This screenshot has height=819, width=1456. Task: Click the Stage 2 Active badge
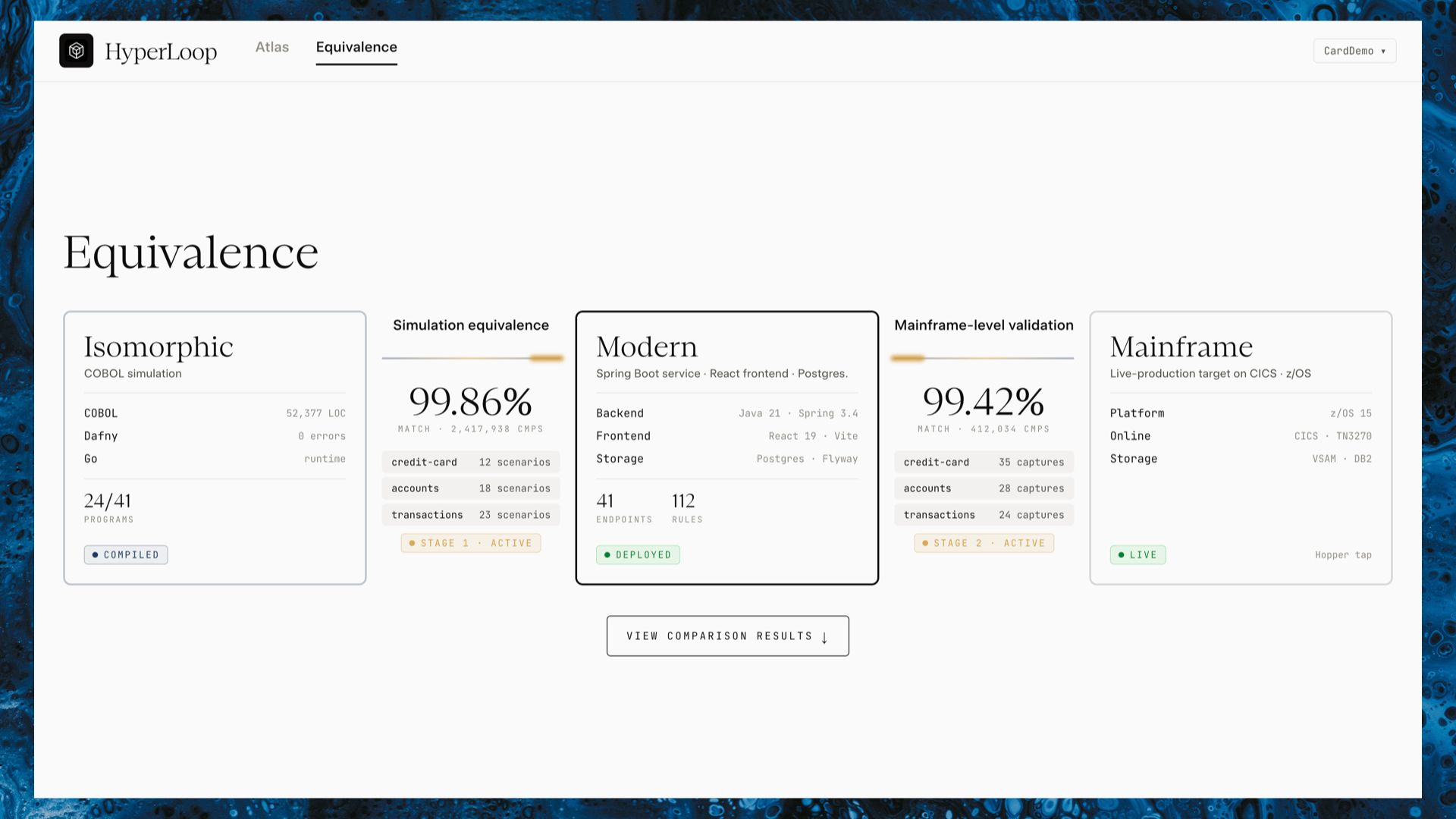984,543
